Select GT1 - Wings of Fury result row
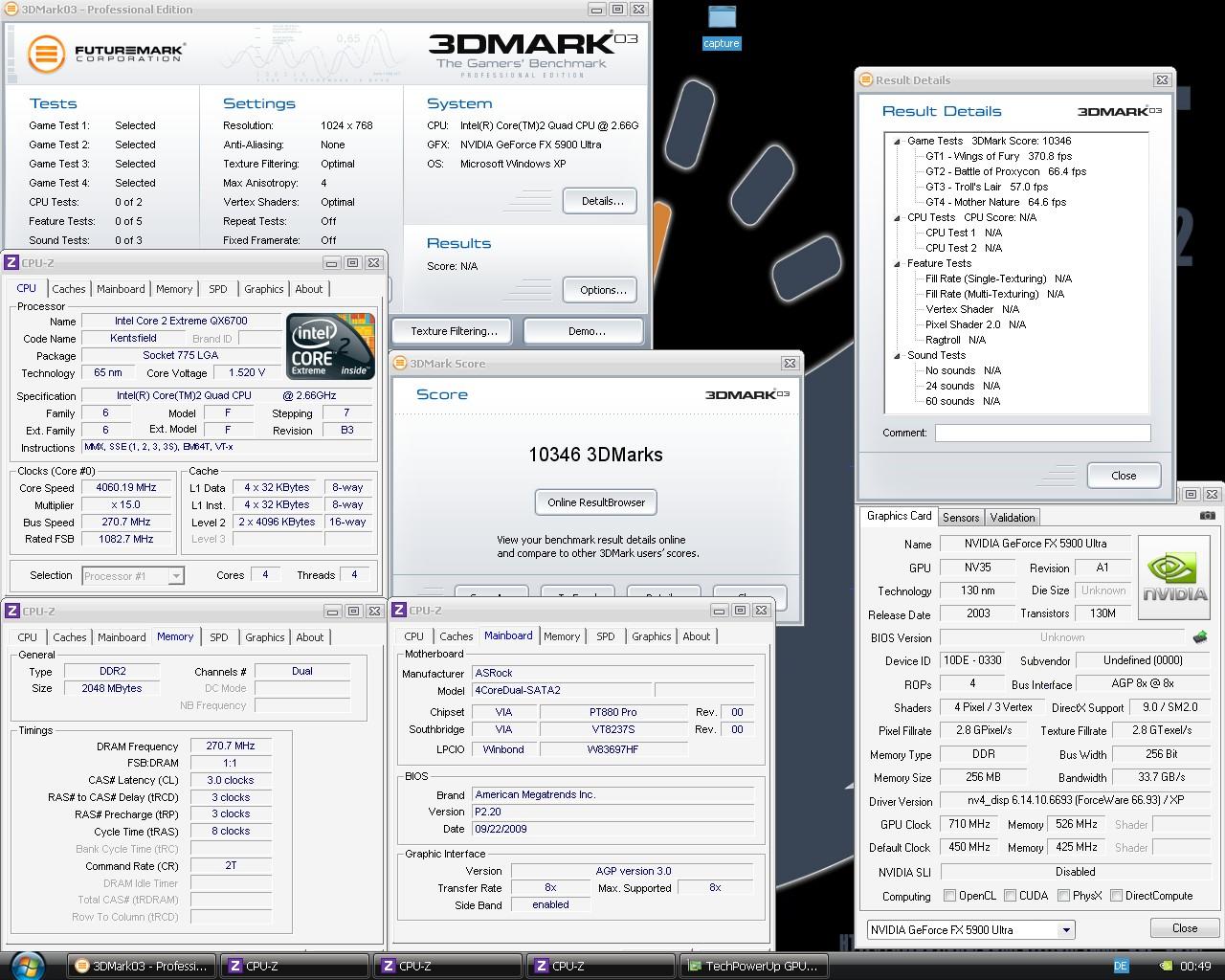Image resolution: width=1225 pixels, height=980 pixels. tap(998, 156)
